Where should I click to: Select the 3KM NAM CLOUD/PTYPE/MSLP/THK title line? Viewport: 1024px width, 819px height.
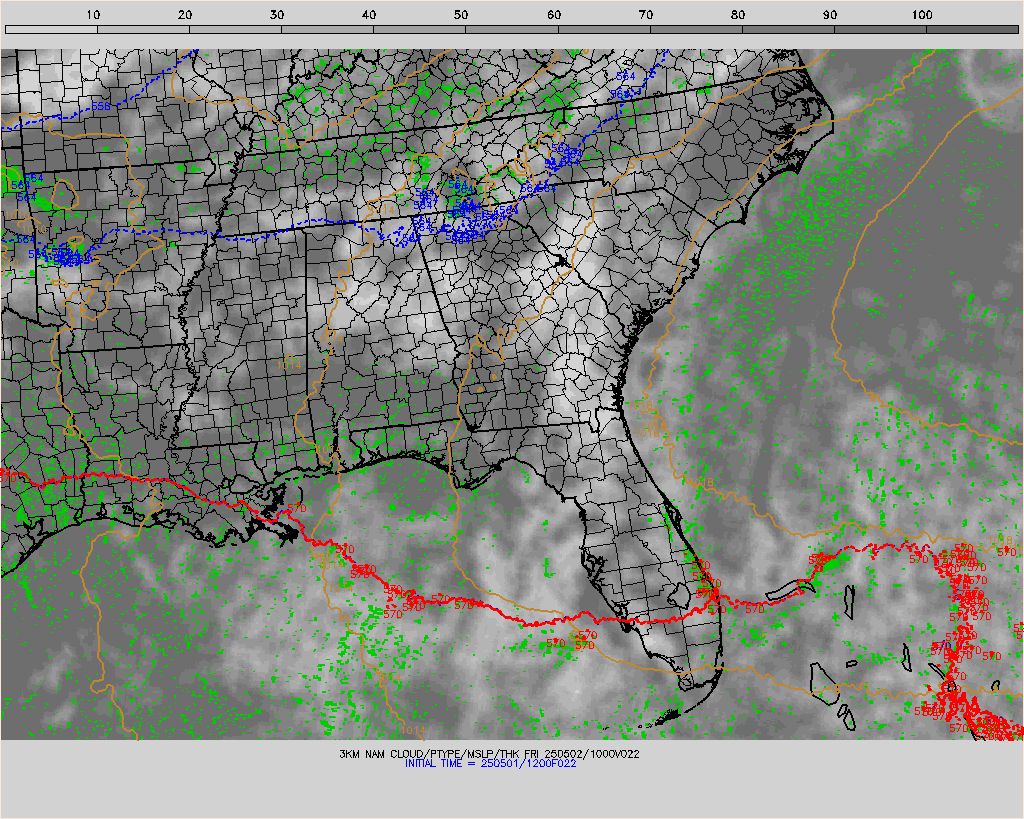[x=489, y=754]
